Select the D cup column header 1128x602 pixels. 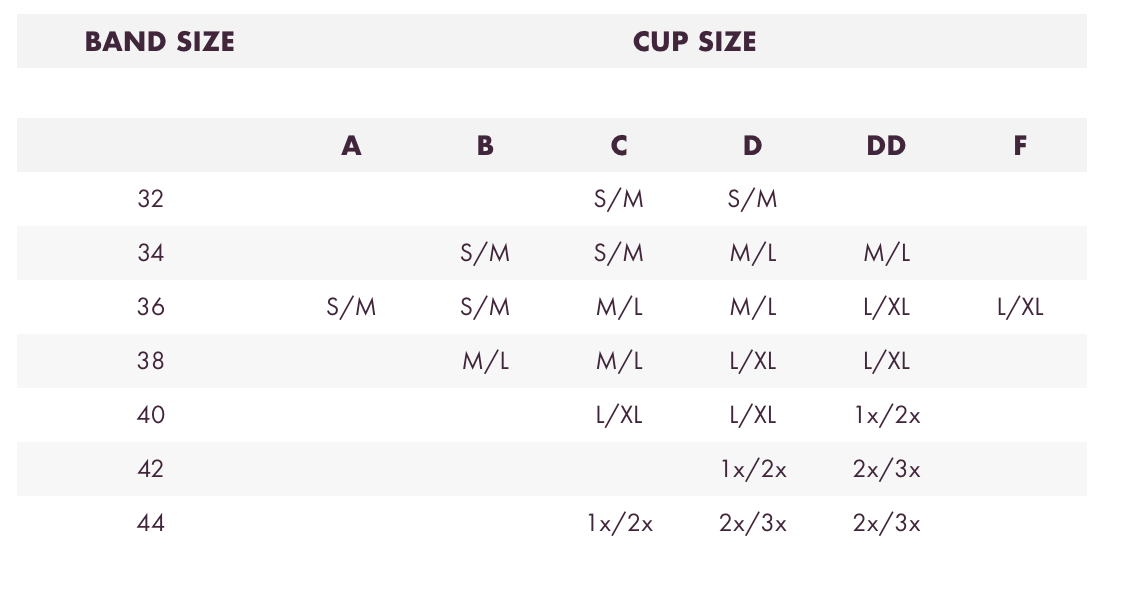[x=752, y=146]
